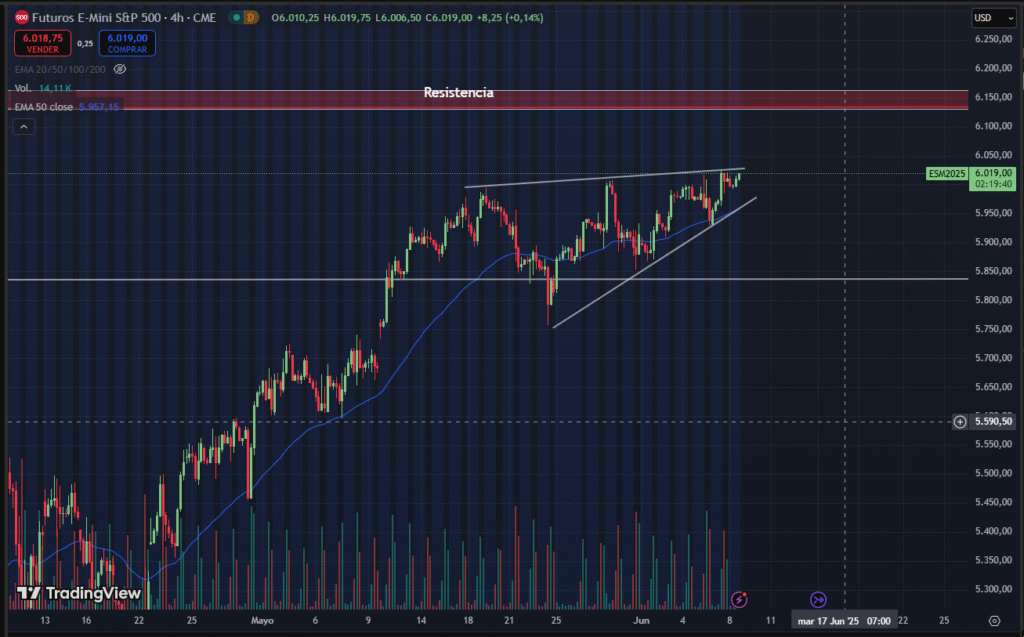Click the green market status dot
The width and height of the screenshot is (1024, 637).
pyautogui.click(x=235, y=17)
